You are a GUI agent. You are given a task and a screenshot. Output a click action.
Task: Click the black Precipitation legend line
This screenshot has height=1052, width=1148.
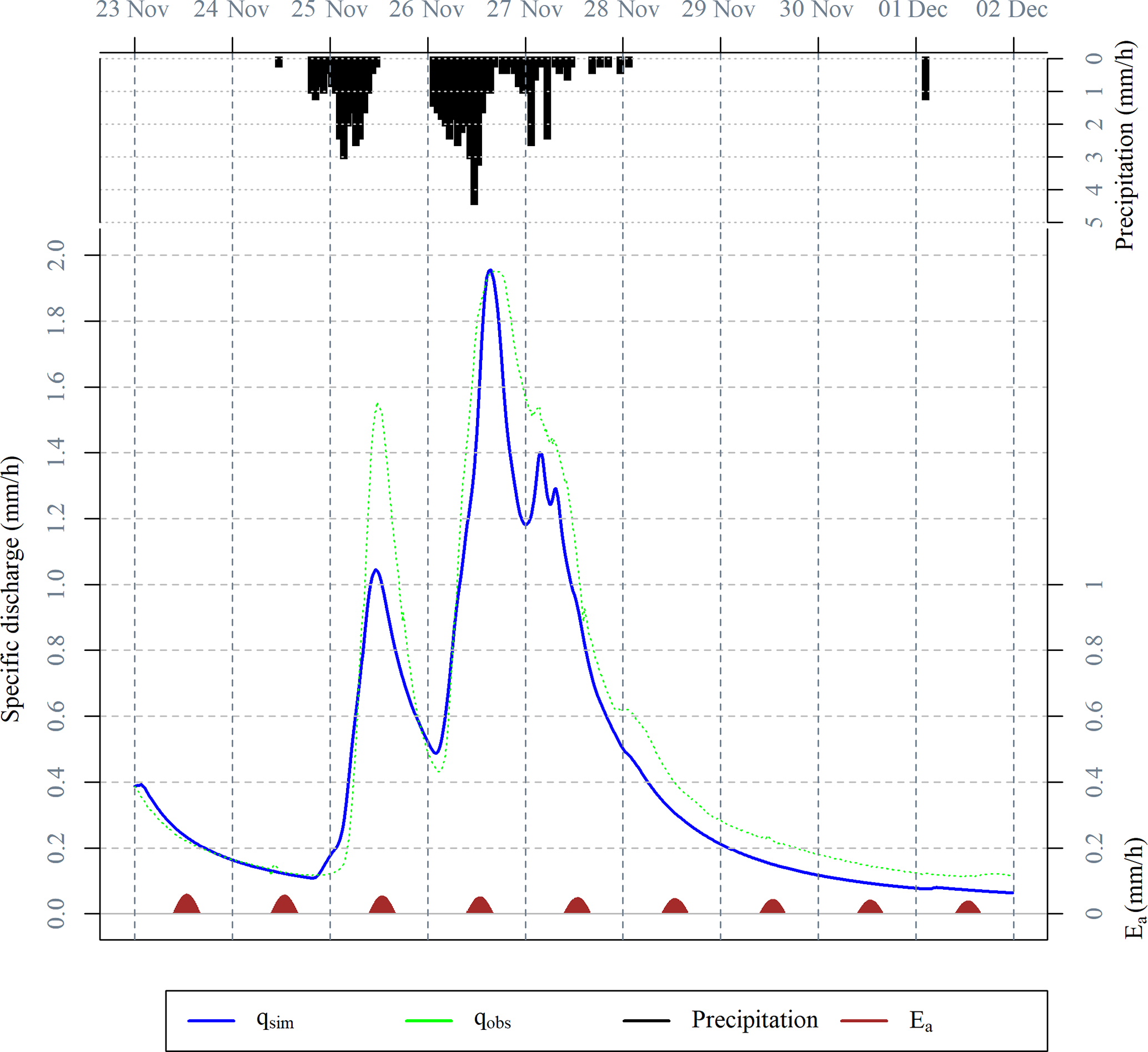pos(646,1021)
